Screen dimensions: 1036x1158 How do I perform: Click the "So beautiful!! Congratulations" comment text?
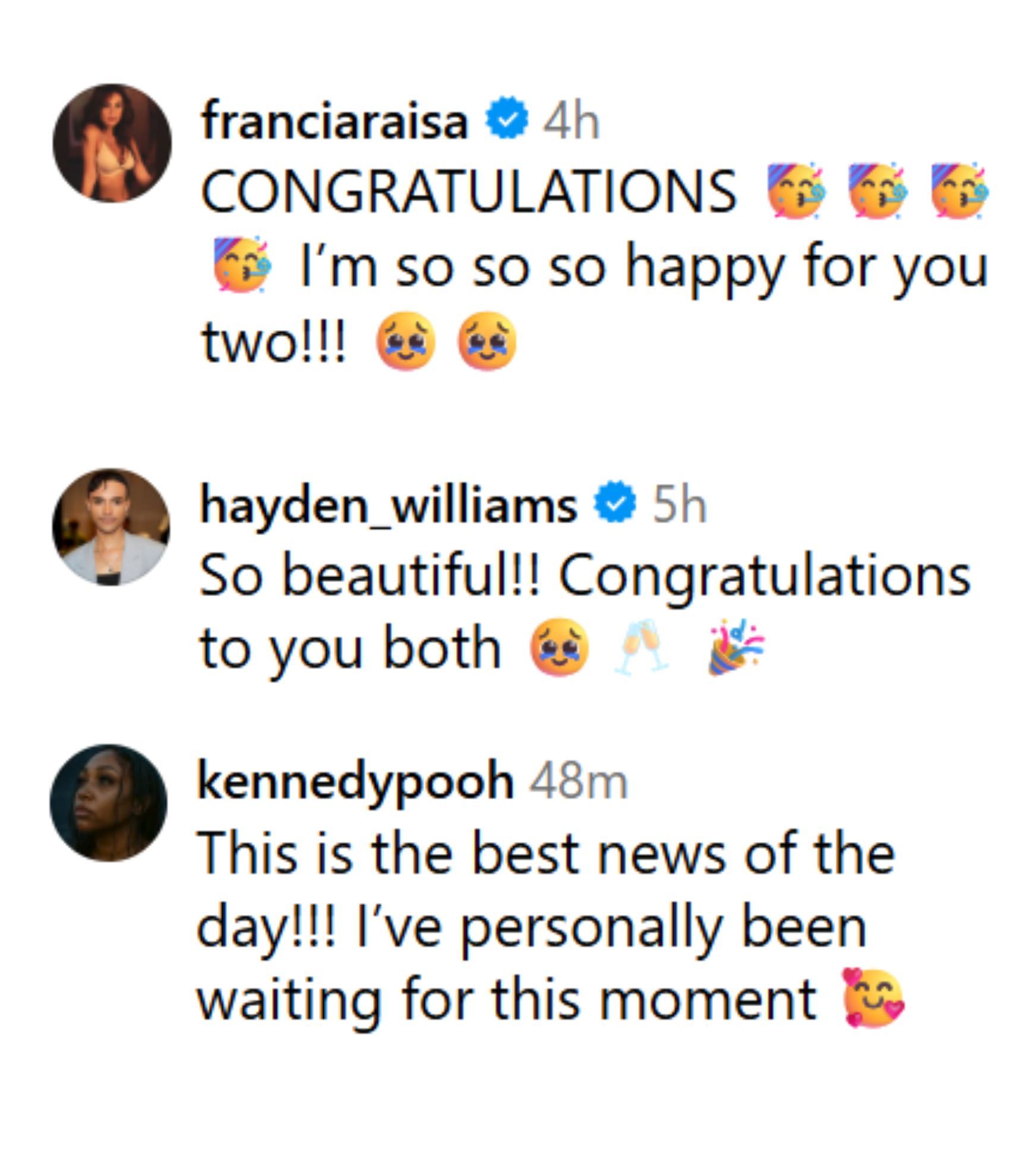coord(585,575)
